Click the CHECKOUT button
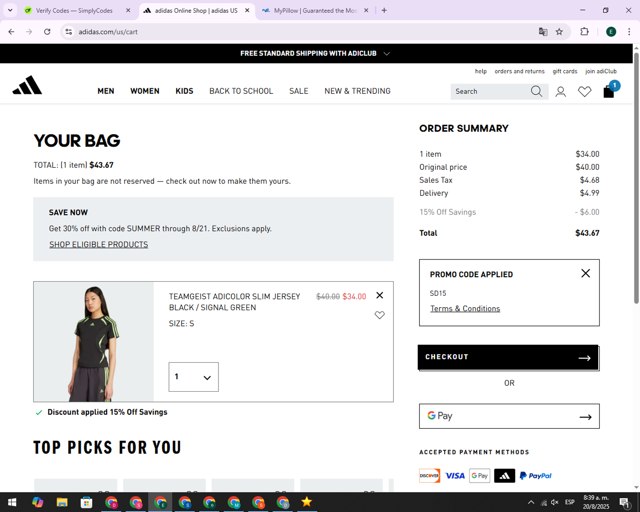Viewport: 640px width, 512px height. [x=508, y=357]
